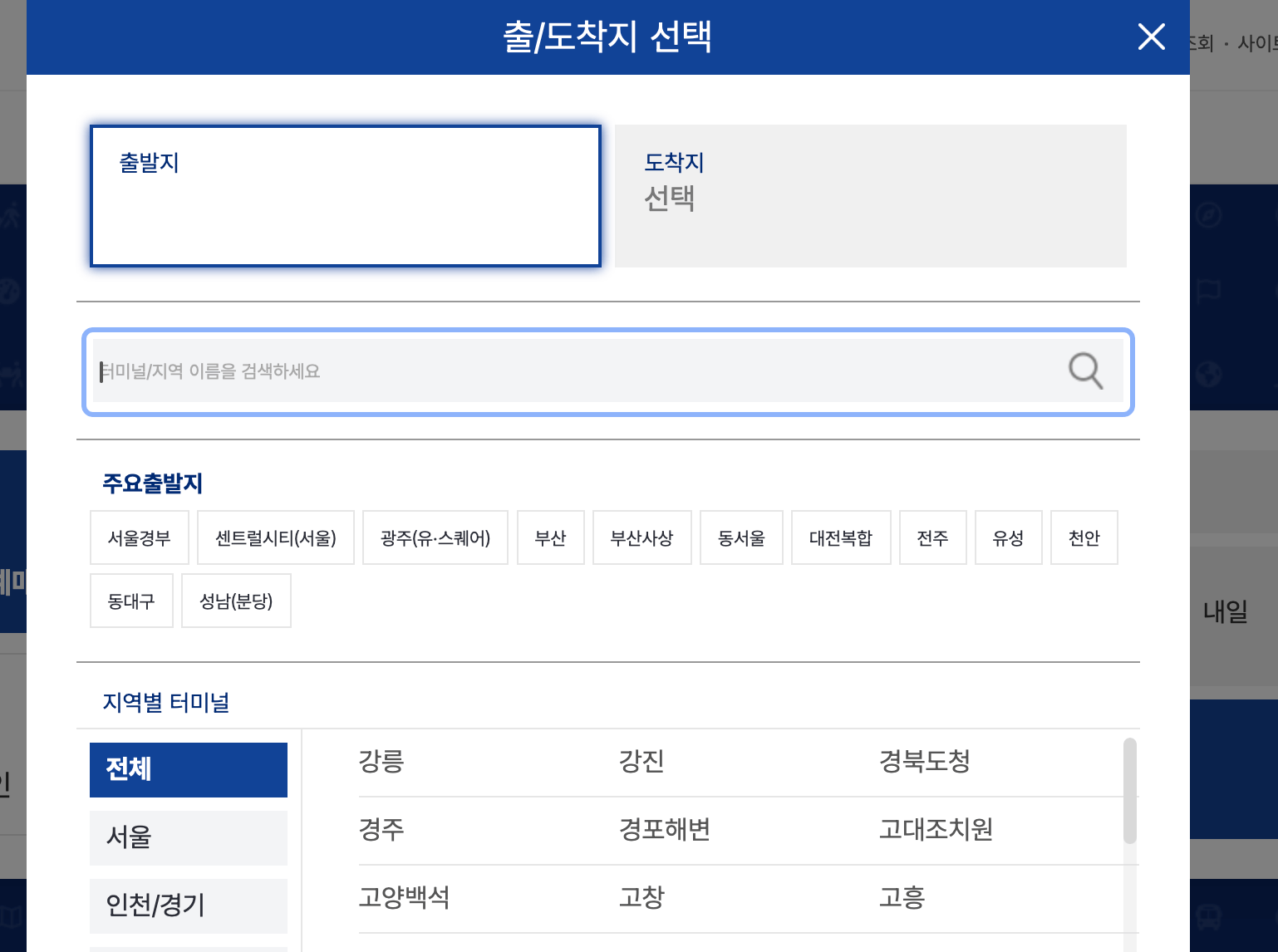Viewport: 1278px width, 952px height.
Task: Close the 출/도착지 선택 dialog
Action: [x=1151, y=37]
